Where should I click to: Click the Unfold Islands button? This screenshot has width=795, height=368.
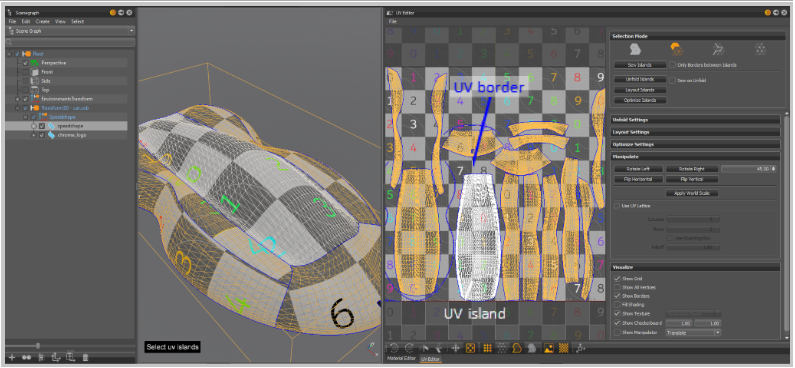point(640,80)
